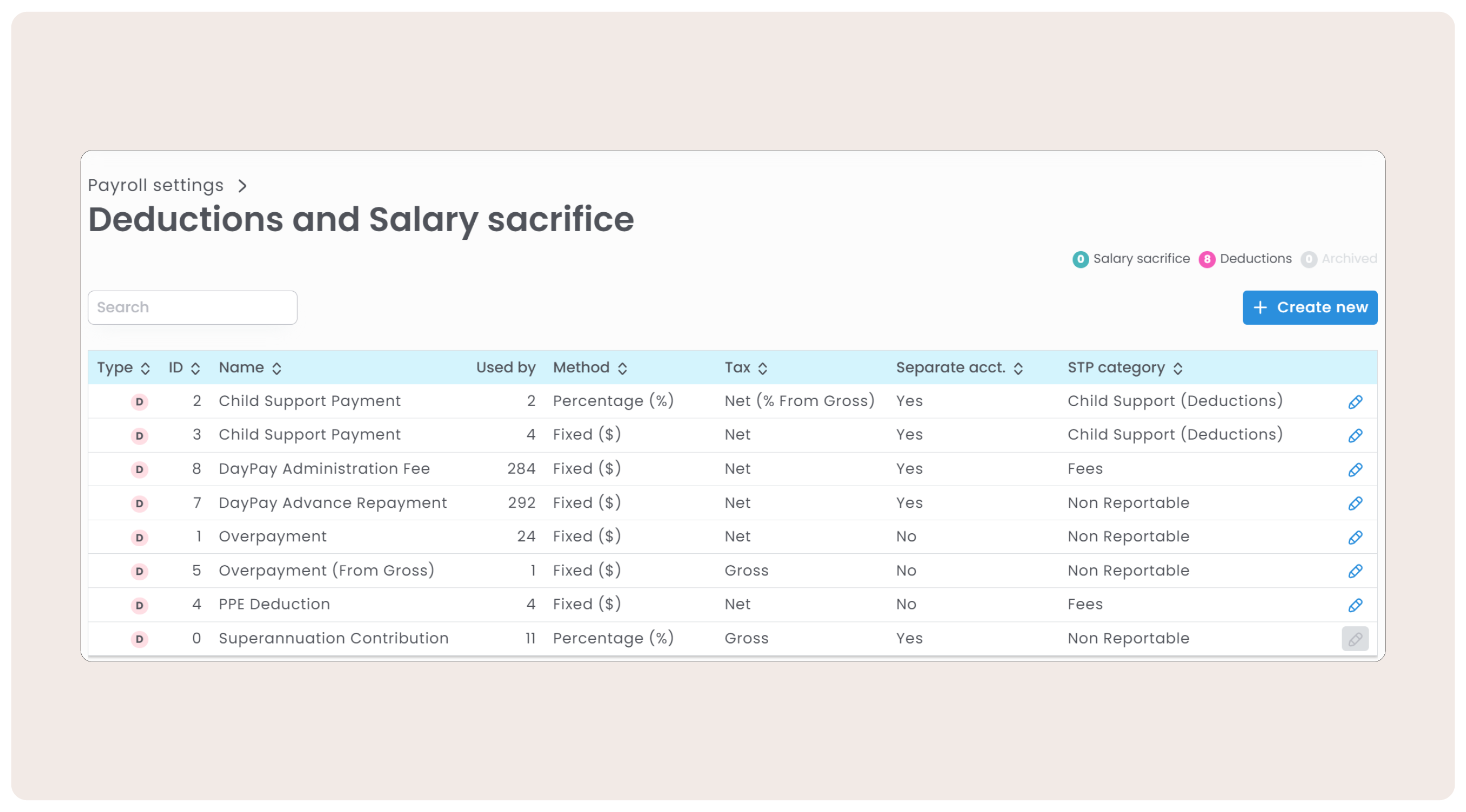The image size is (1466, 812).
Task: Sort by STP category column
Action: click(1124, 368)
